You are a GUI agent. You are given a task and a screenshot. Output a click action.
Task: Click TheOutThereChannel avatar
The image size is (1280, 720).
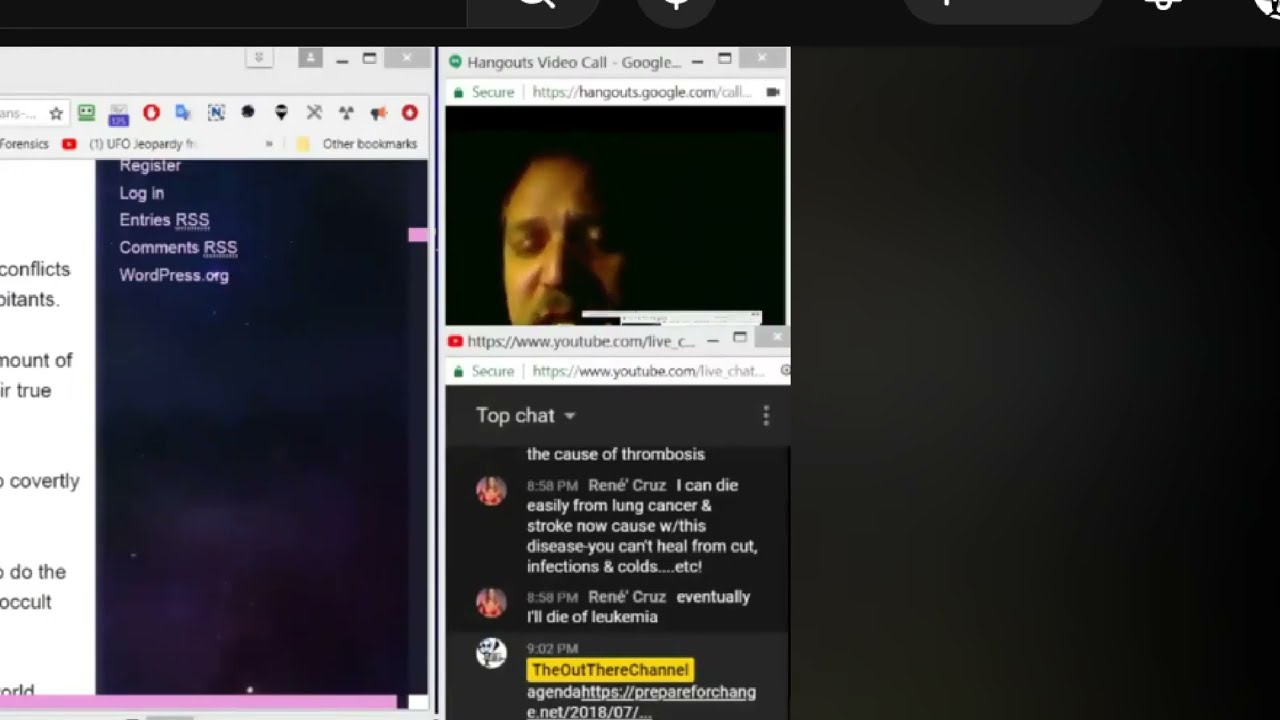point(491,652)
